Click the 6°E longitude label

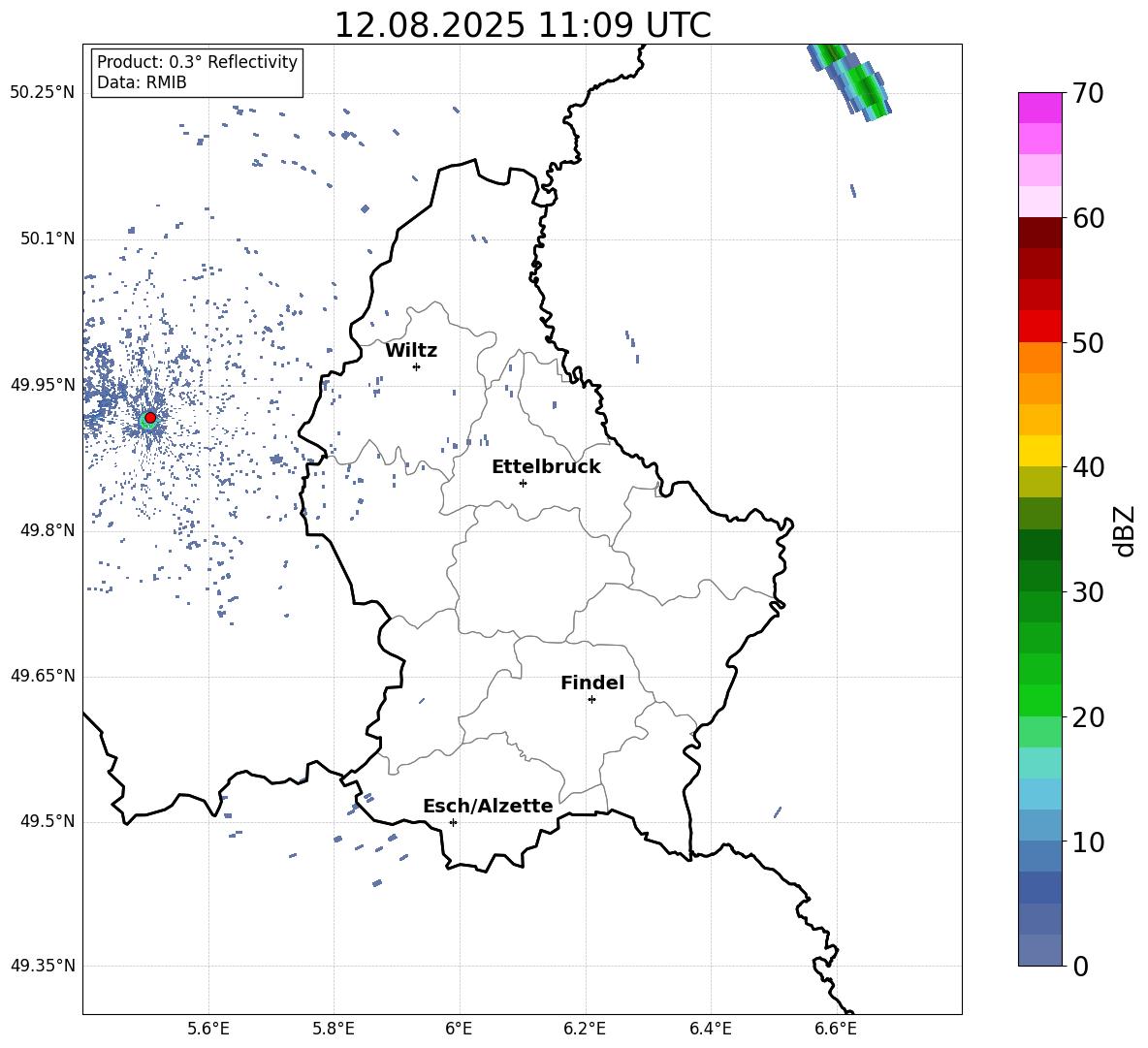point(459,1029)
